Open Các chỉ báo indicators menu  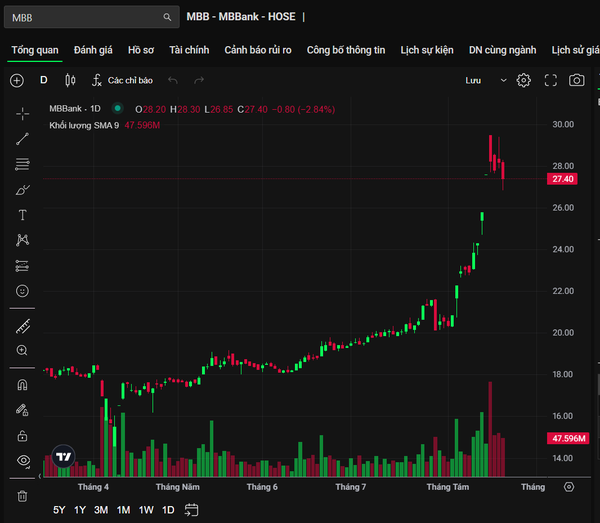122,80
